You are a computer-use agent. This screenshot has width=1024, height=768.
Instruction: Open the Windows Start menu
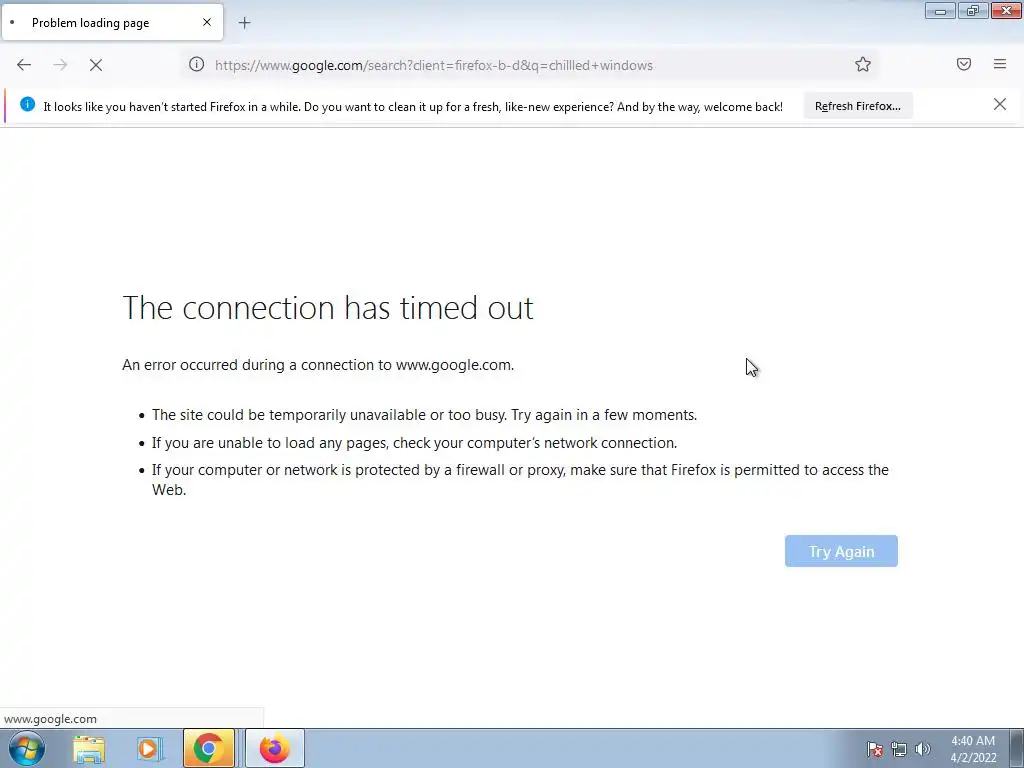pyautogui.click(x=27, y=748)
